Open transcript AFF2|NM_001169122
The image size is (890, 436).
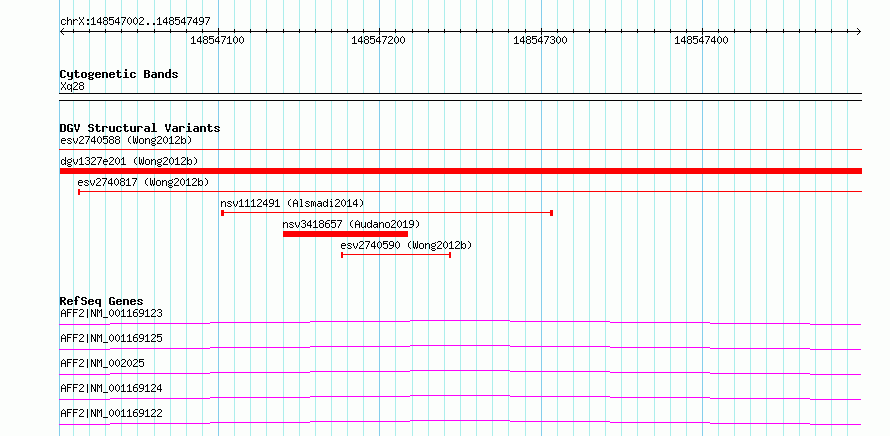(111, 413)
